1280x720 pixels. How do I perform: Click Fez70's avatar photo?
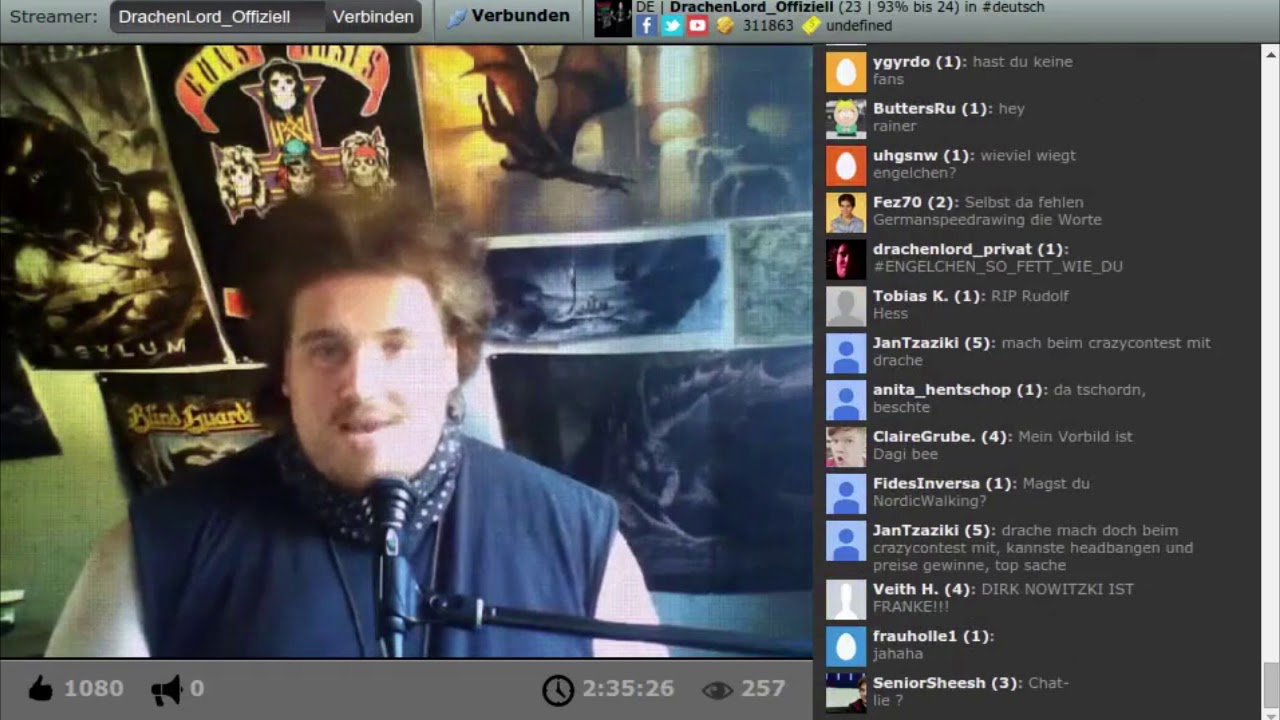[x=846, y=213]
